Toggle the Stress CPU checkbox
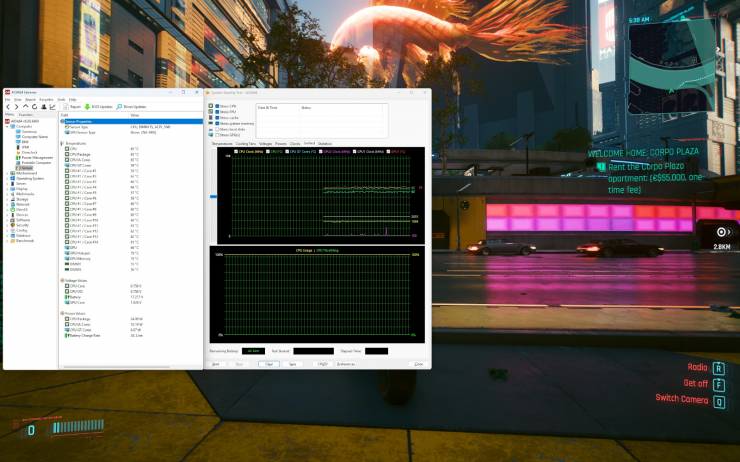The image size is (740, 462). pyautogui.click(x=217, y=106)
